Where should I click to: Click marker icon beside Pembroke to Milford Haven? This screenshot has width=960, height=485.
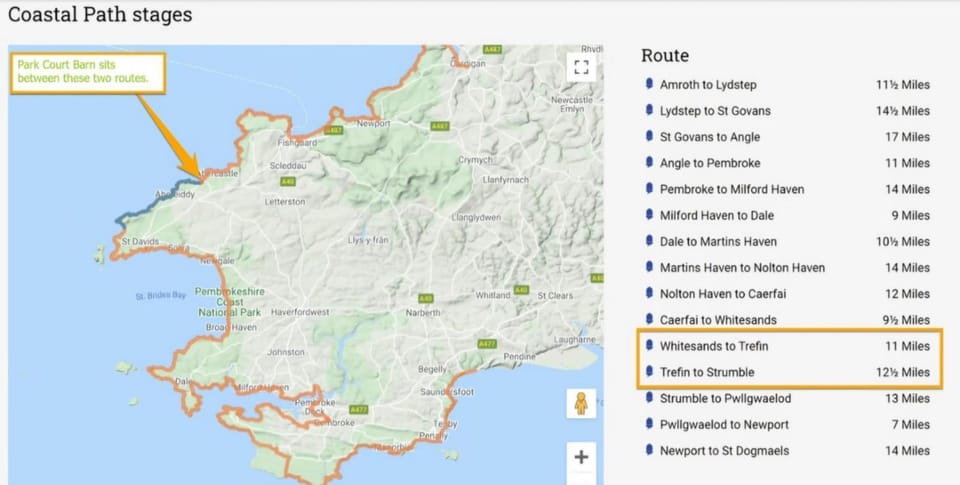click(649, 189)
